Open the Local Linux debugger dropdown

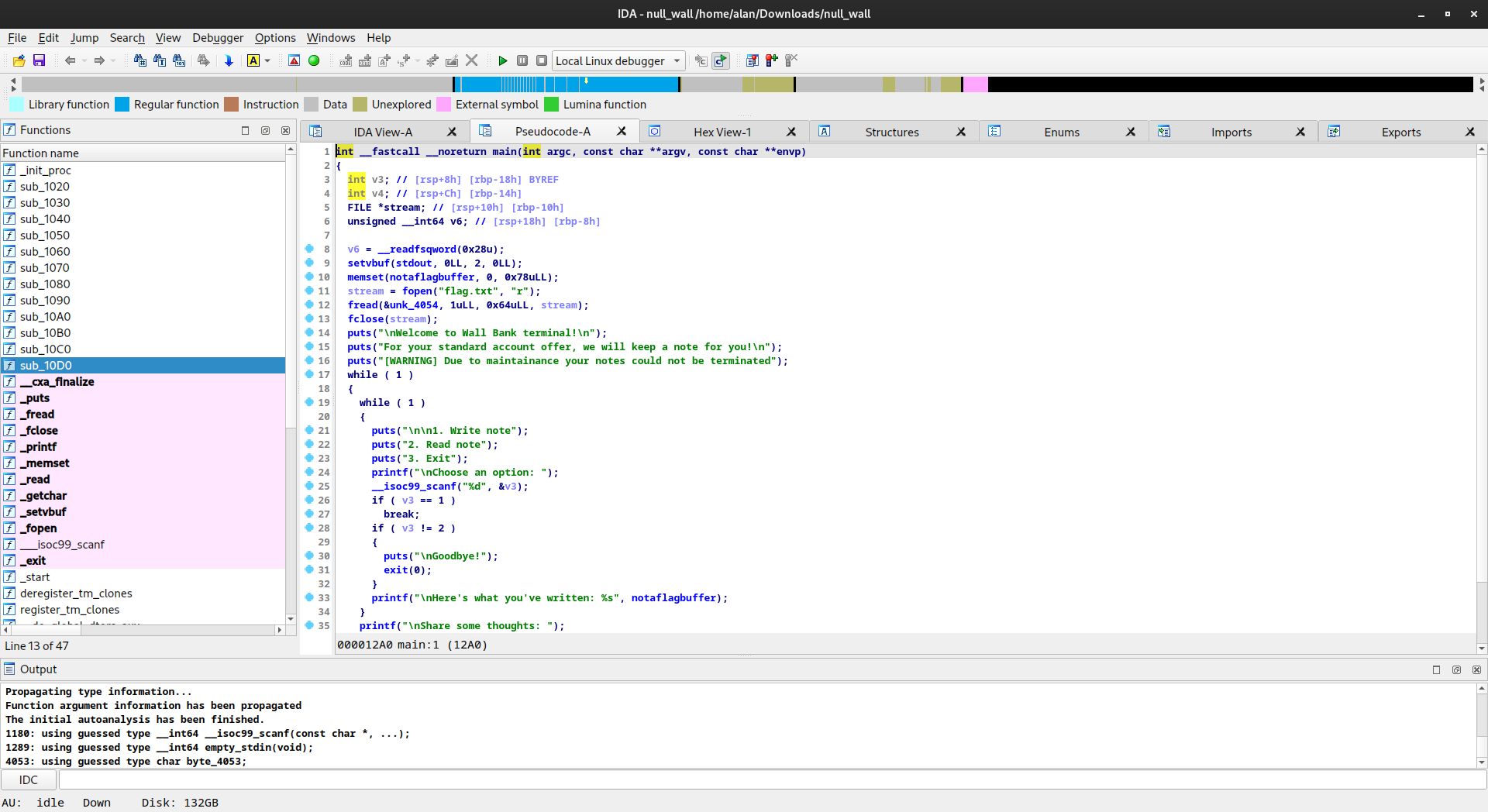pos(618,60)
